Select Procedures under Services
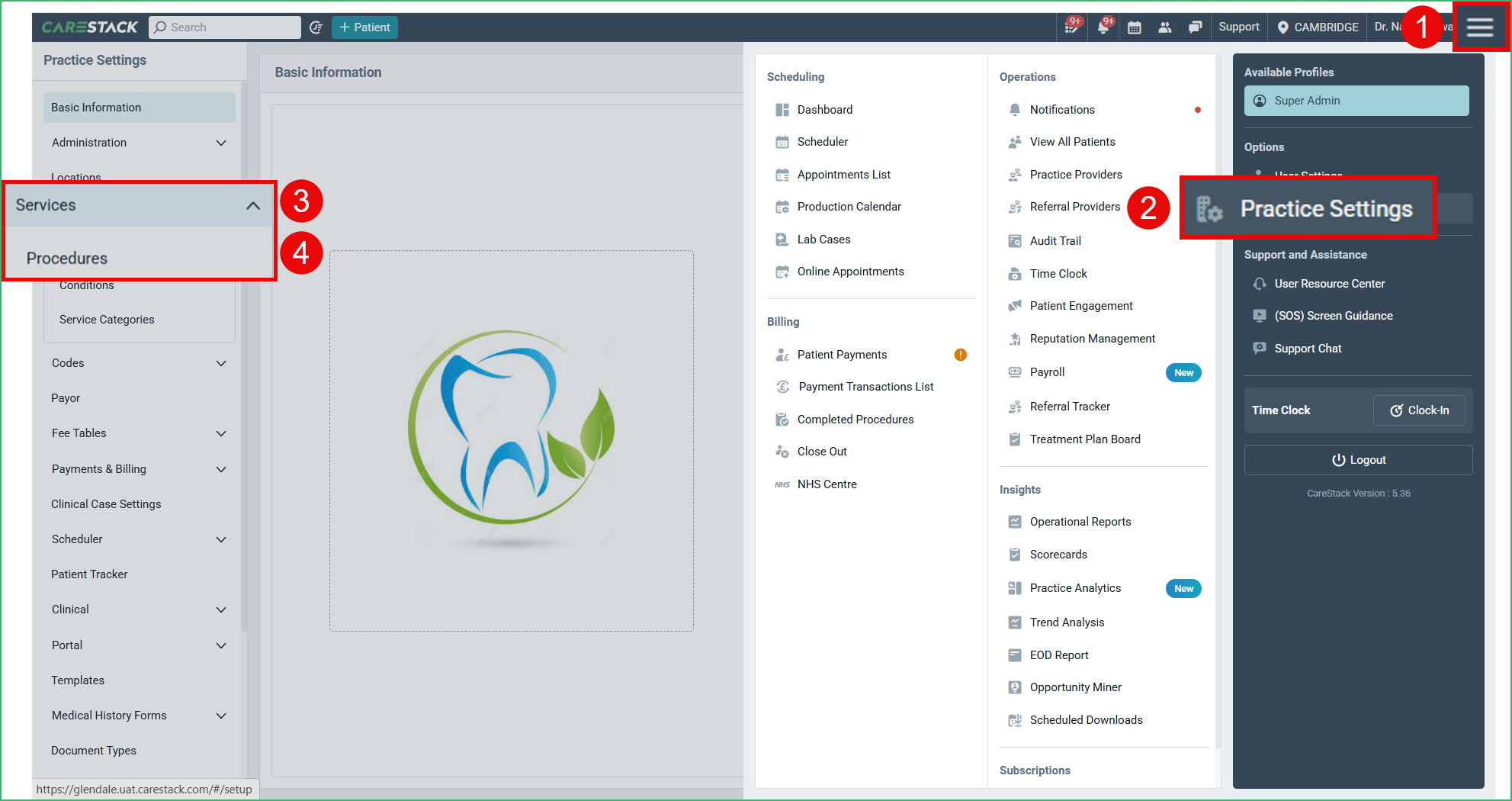Screen dimensions: 1512x801 click(67, 258)
